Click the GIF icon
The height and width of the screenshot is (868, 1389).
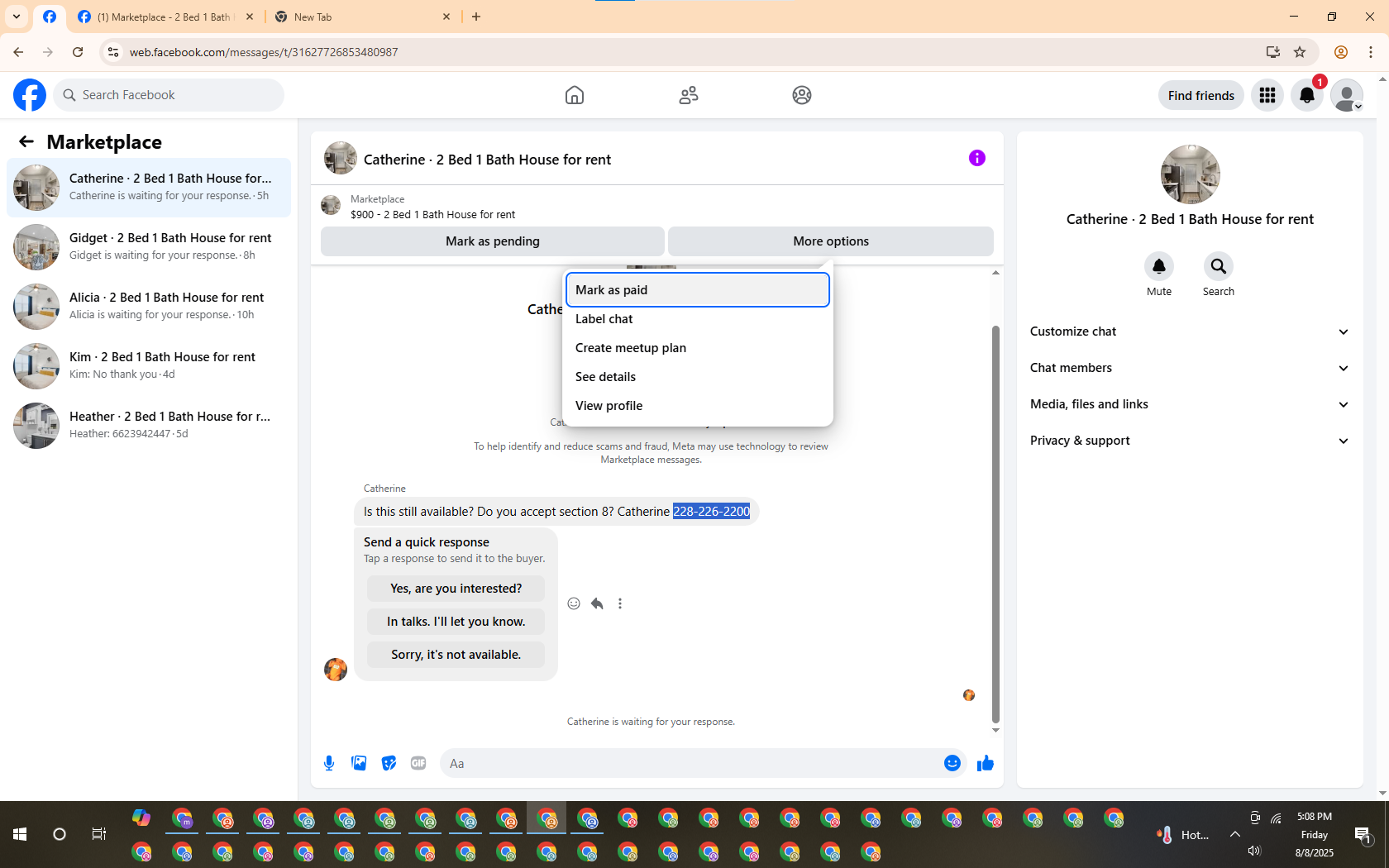(x=418, y=763)
